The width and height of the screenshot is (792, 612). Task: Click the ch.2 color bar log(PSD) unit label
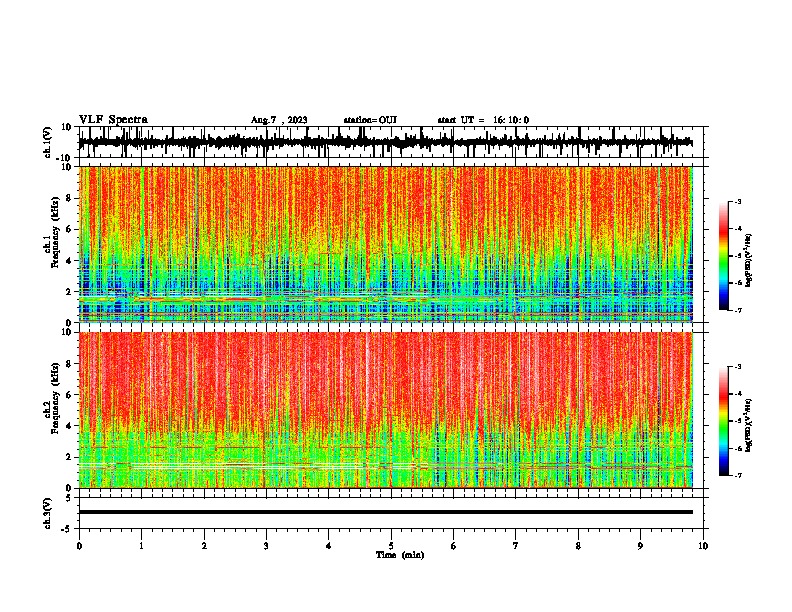coord(749,425)
